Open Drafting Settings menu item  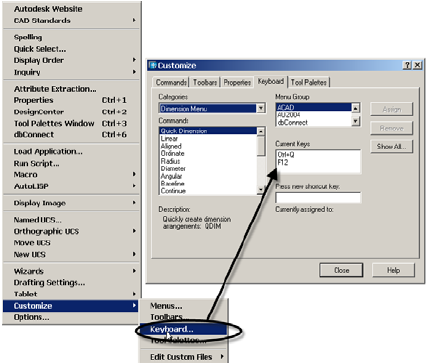coord(71,283)
